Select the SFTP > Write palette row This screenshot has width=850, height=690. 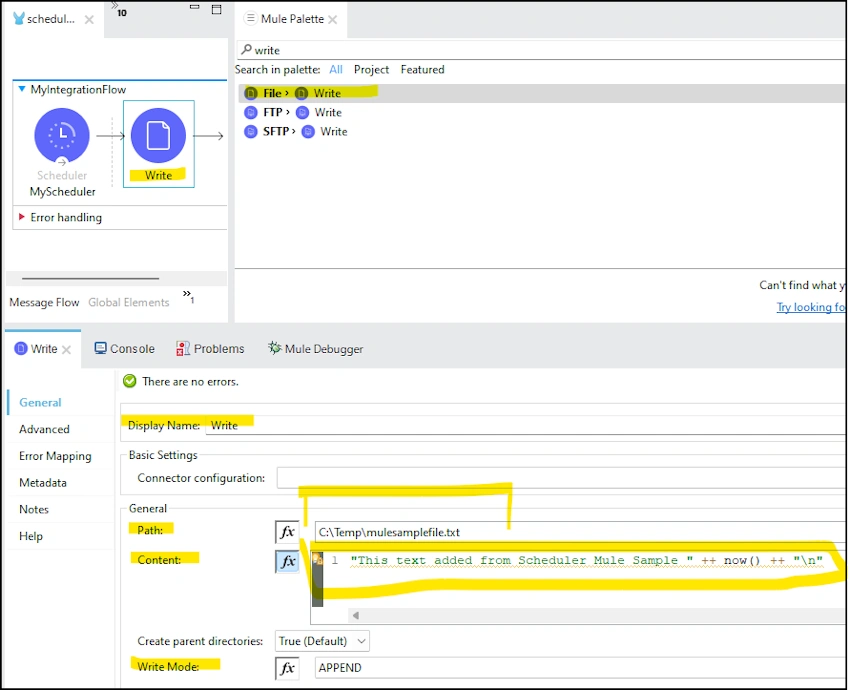541,132
